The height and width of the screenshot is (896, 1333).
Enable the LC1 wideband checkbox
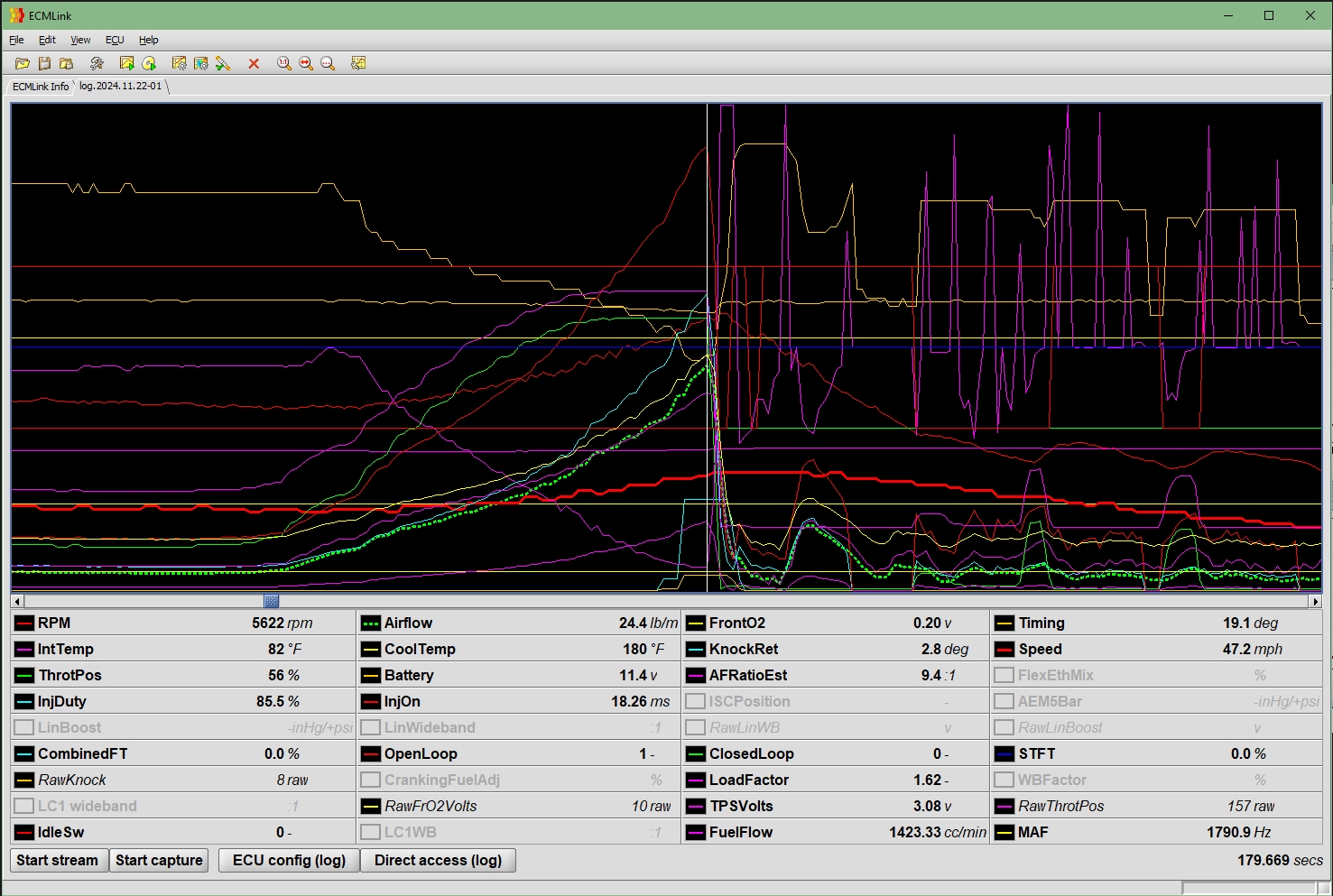click(x=24, y=806)
